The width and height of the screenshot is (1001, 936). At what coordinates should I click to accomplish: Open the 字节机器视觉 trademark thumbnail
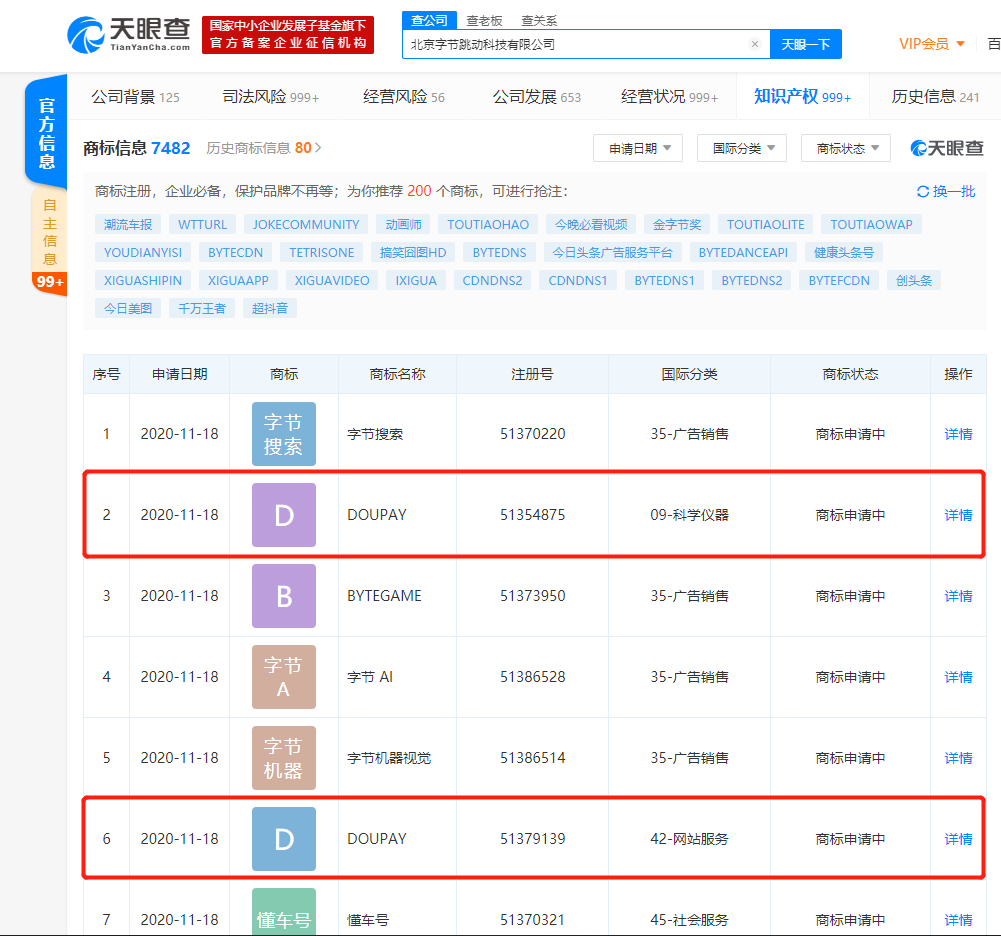coord(283,758)
